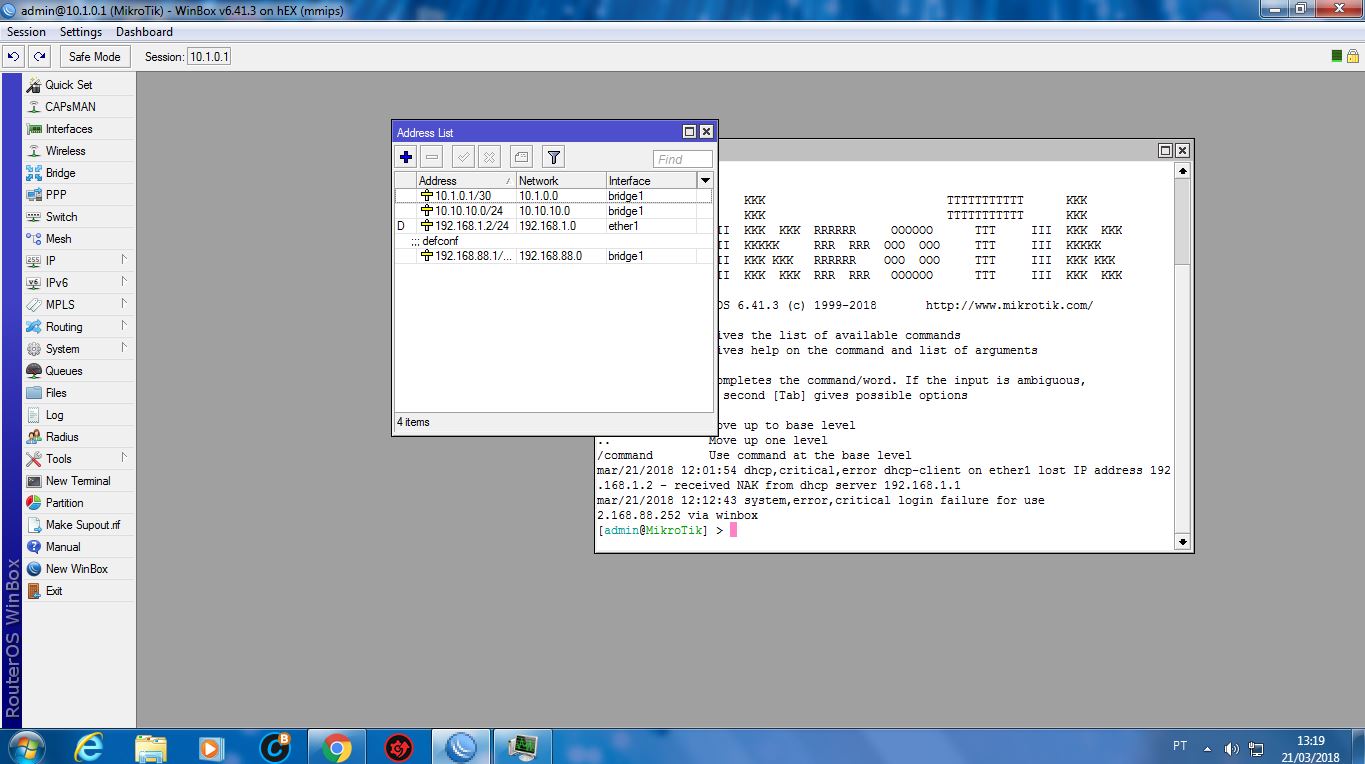Toggle the Safe Mode button
This screenshot has width=1365, height=764.
tap(94, 57)
